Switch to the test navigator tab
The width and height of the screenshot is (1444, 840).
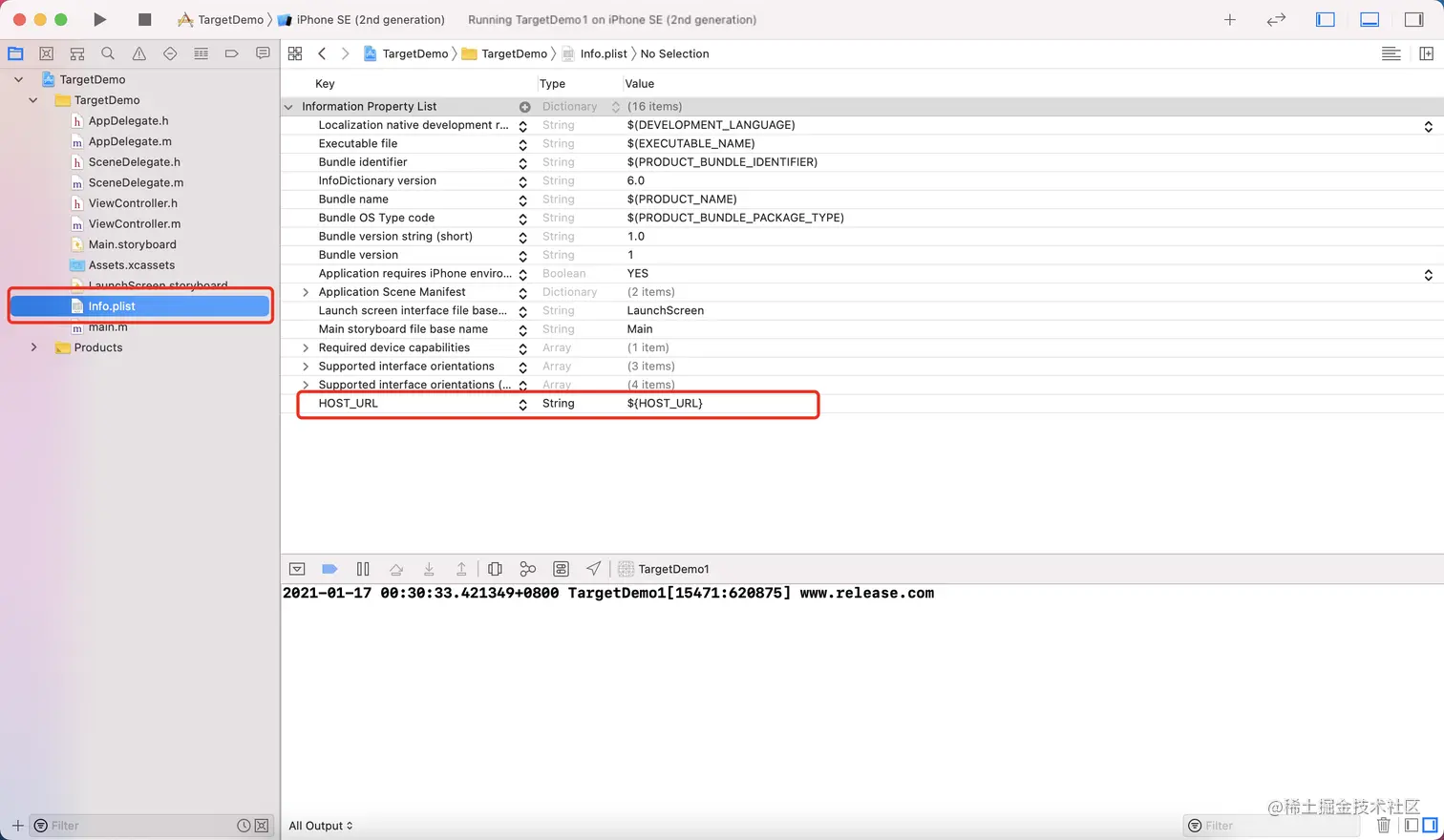pos(170,53)
